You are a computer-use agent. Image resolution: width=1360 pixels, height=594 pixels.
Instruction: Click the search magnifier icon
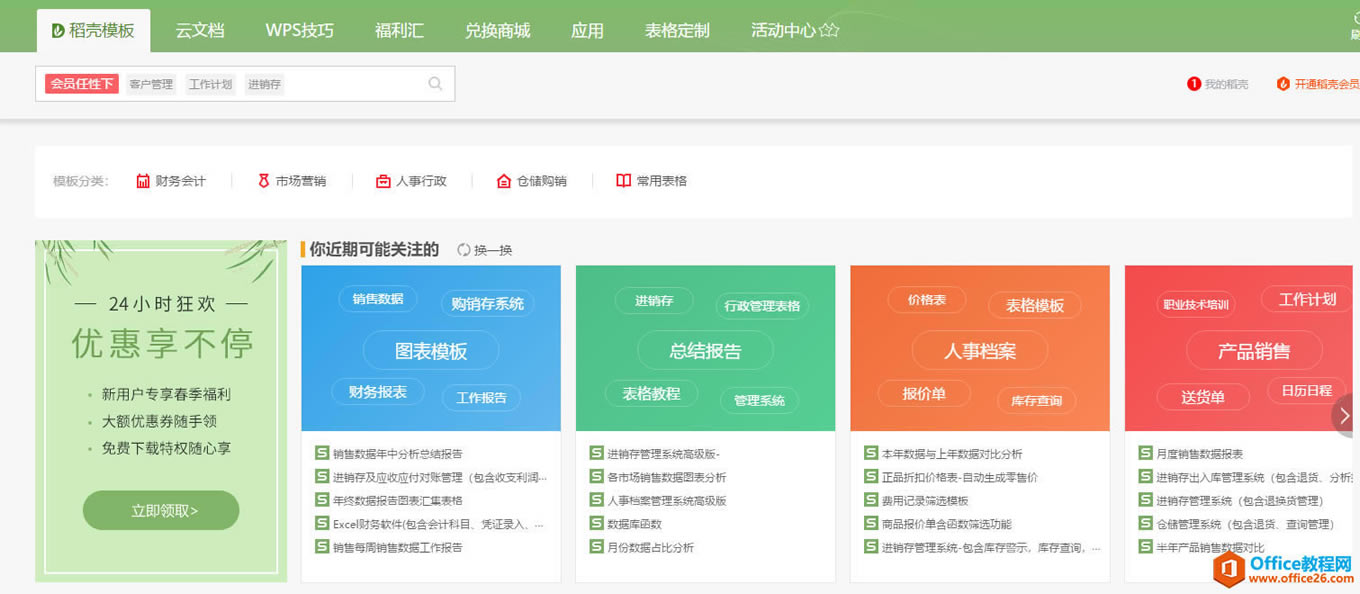pyautogui.click(x=435, y=84)
